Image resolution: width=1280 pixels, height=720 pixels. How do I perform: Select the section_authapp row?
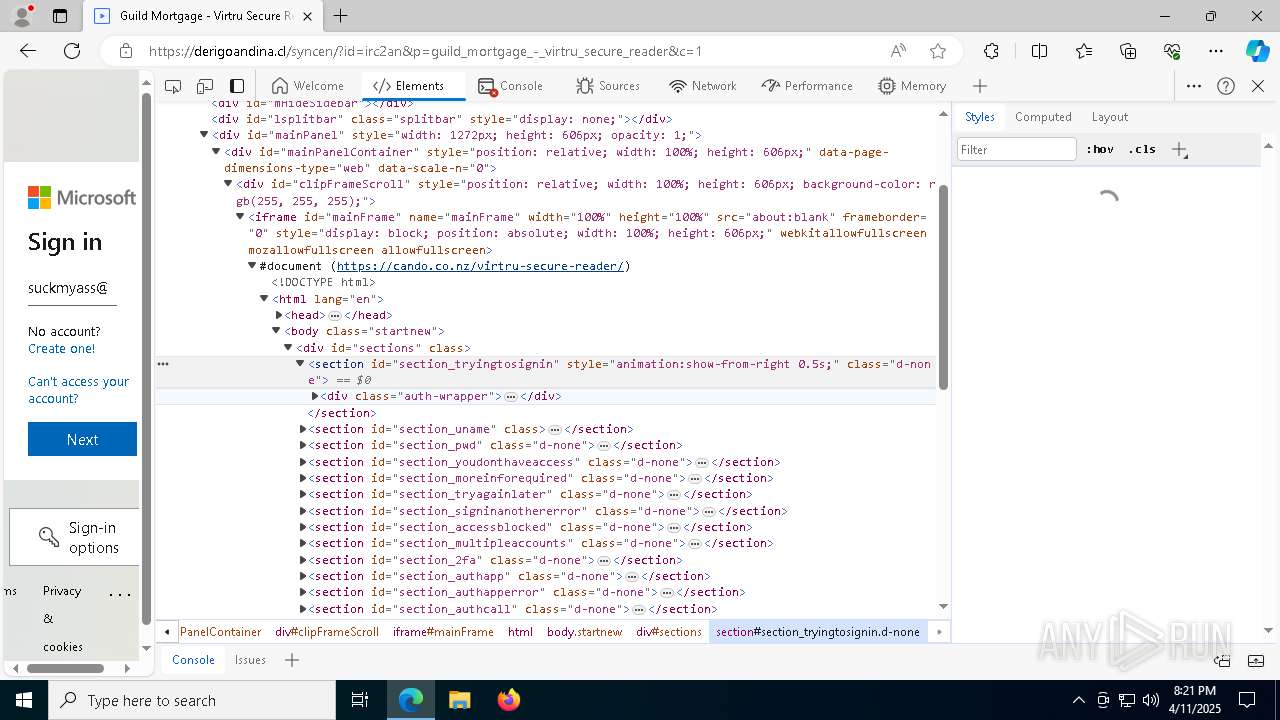(545, 576)
